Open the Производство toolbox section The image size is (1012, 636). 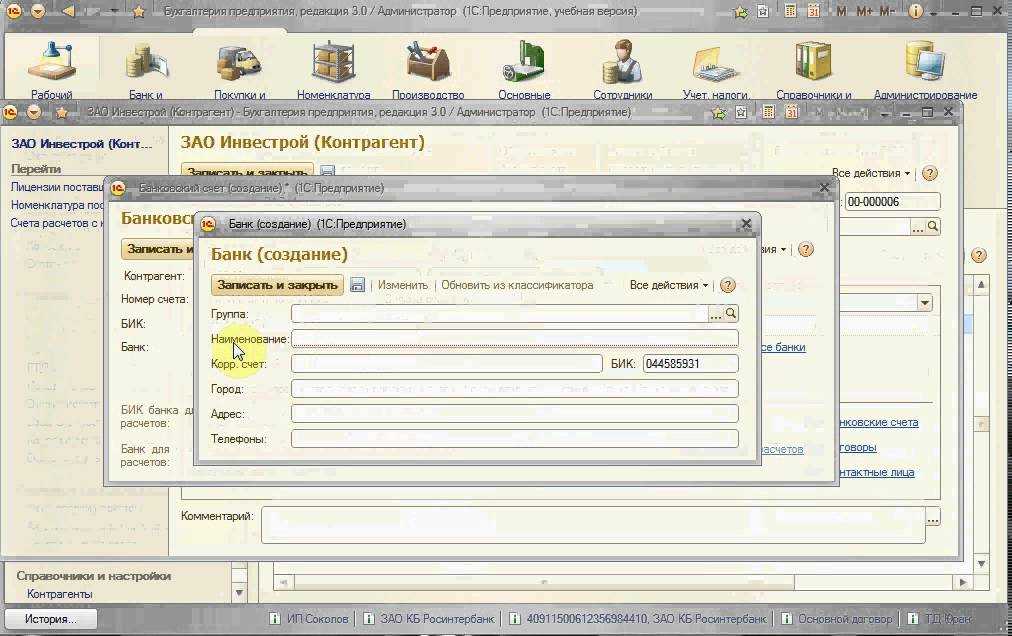point(428,69)
